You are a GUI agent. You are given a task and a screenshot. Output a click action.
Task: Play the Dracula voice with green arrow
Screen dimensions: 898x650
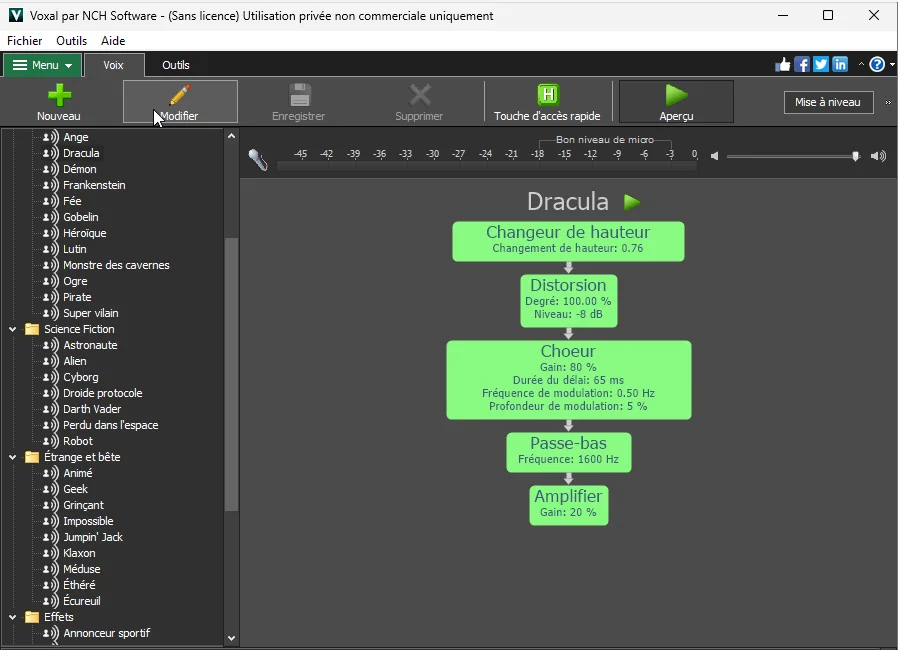[x=631, y=202]
